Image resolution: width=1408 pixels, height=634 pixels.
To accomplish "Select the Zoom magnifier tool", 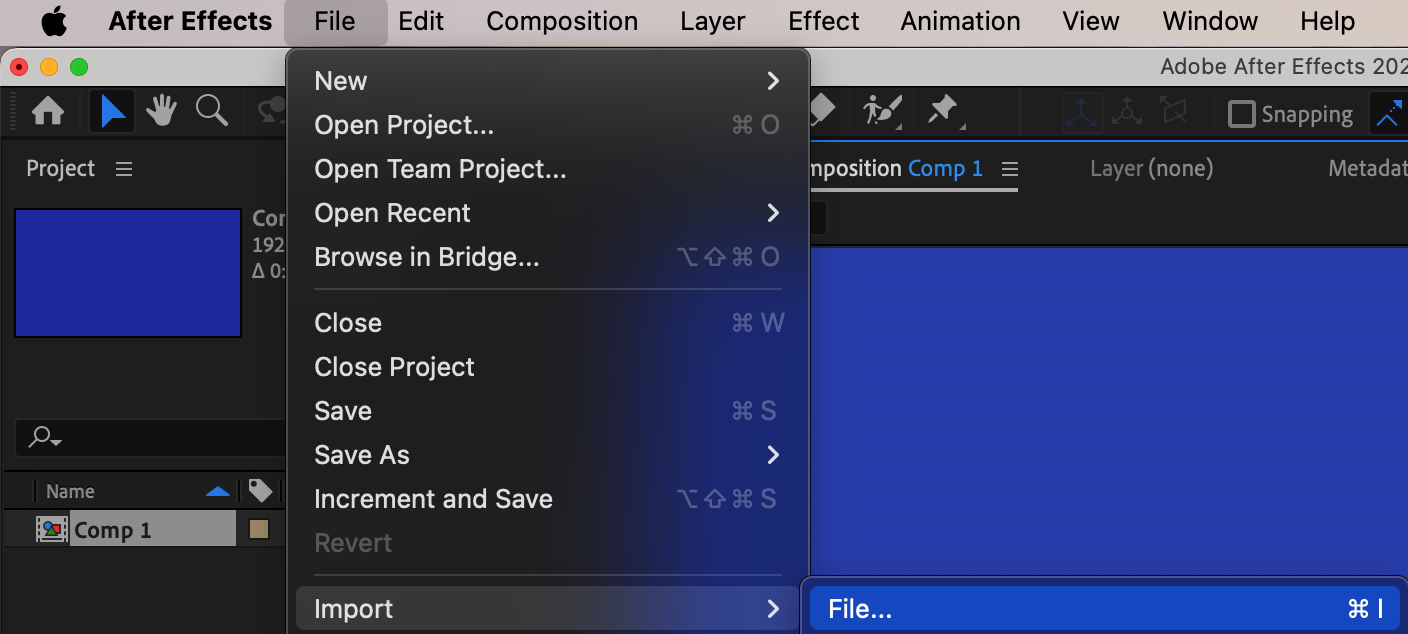I will click(211, 112).
